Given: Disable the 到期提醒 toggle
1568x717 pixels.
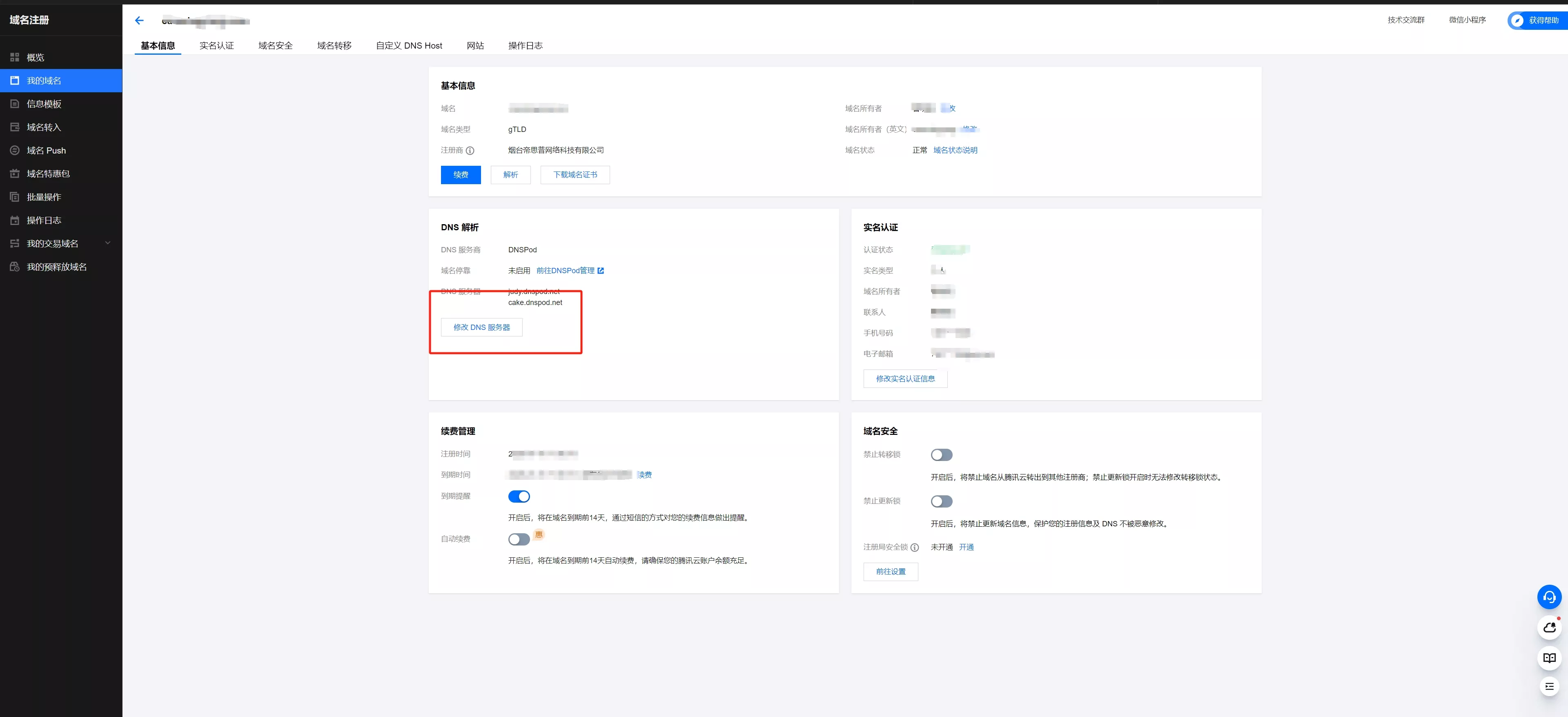Looking at the screenshot, I should coord(519,497).
